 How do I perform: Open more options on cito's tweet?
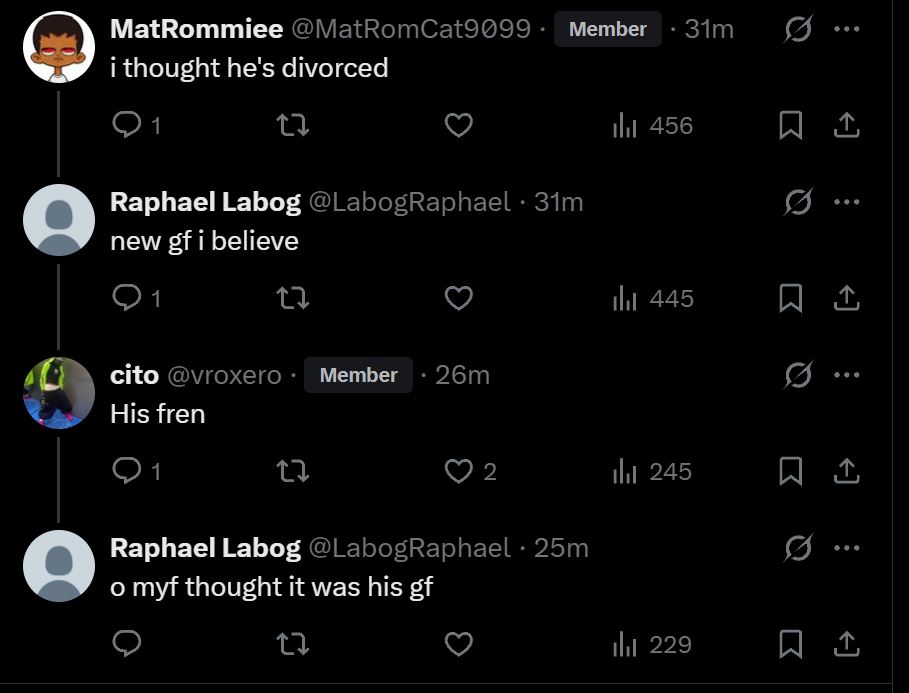pos(846,375)
